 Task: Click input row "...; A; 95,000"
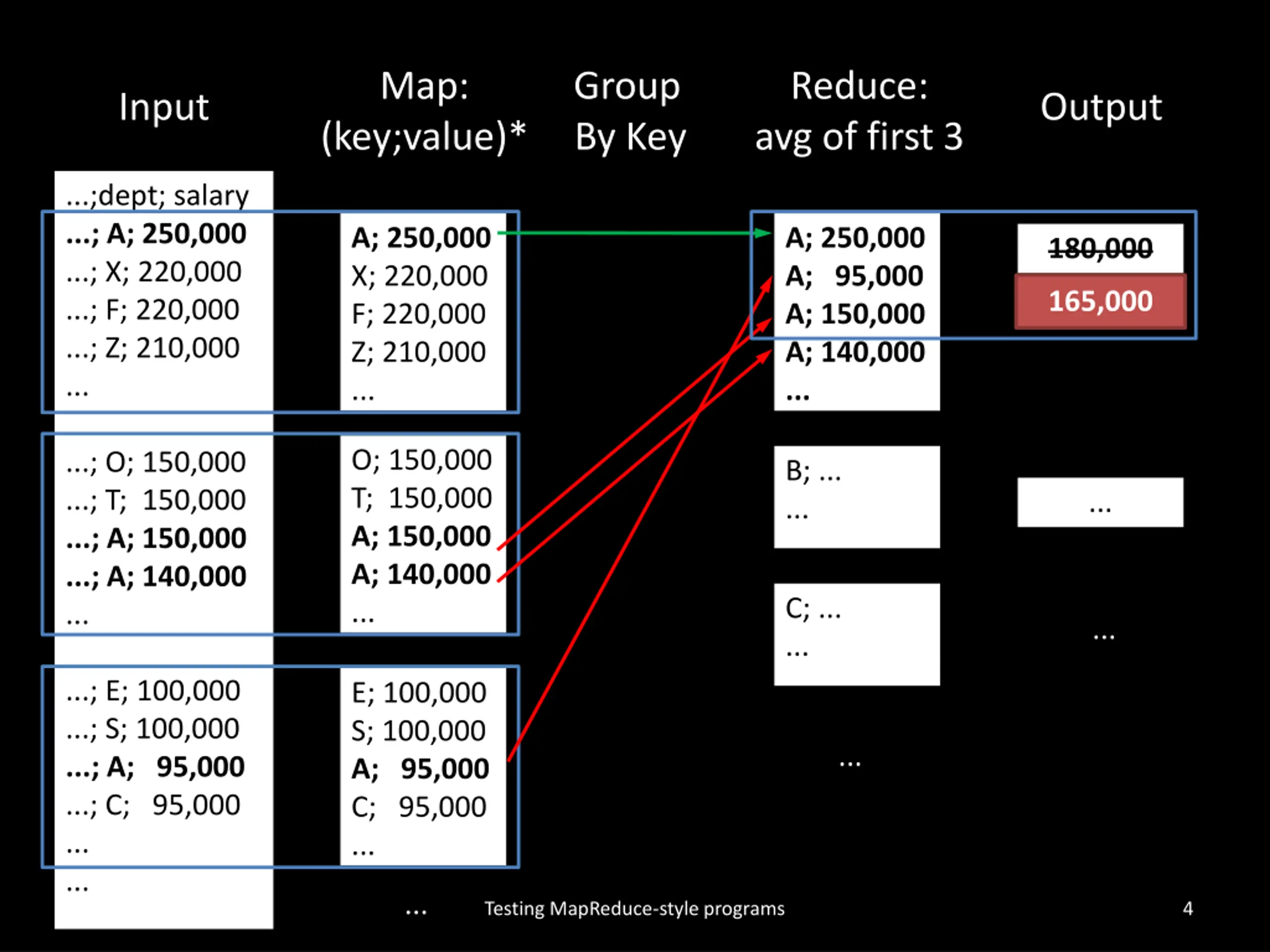coord(156,767)
